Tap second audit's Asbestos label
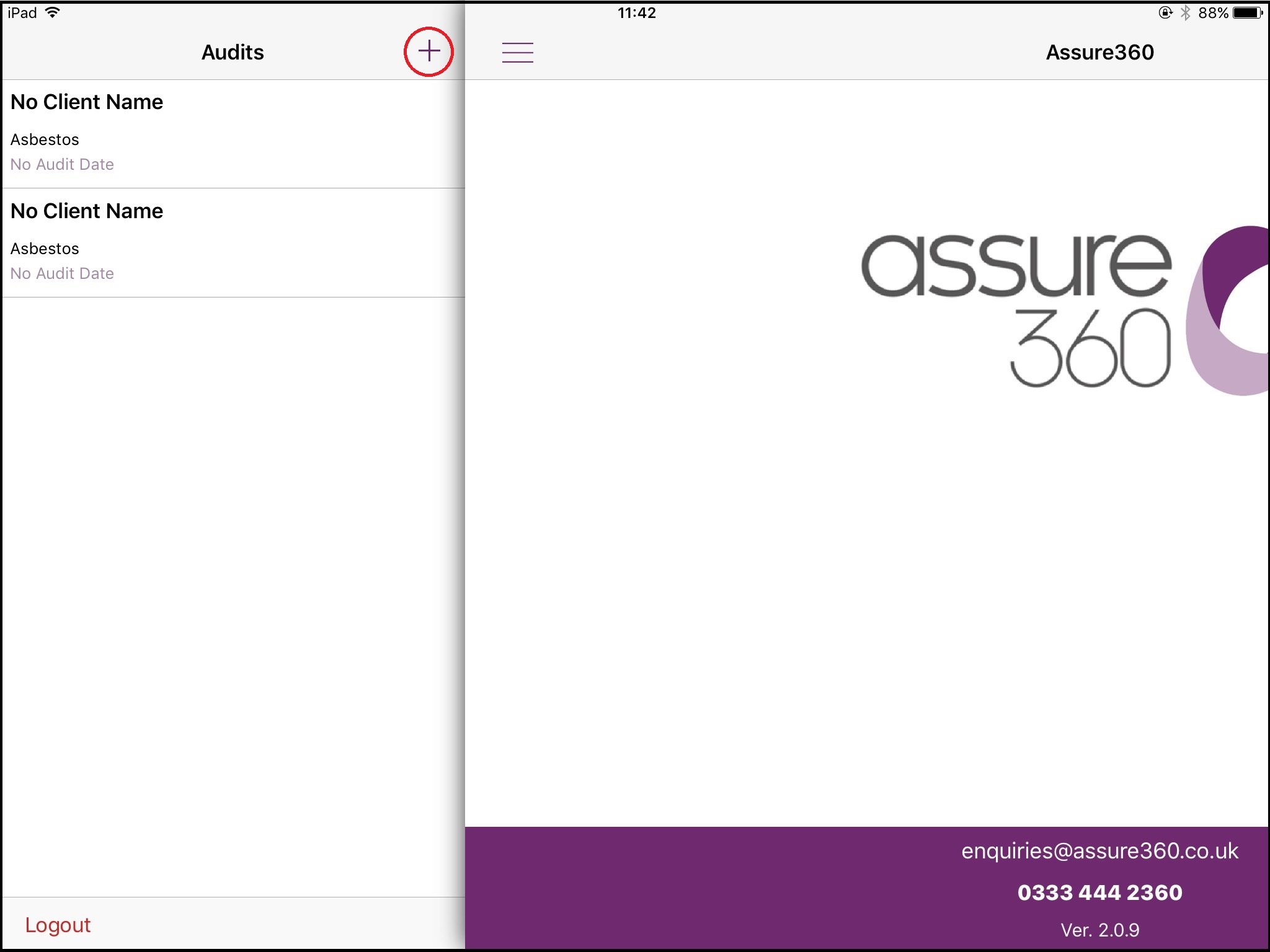Image resolution: width=1270 pixels, height=952 pixels. (45, 249)
